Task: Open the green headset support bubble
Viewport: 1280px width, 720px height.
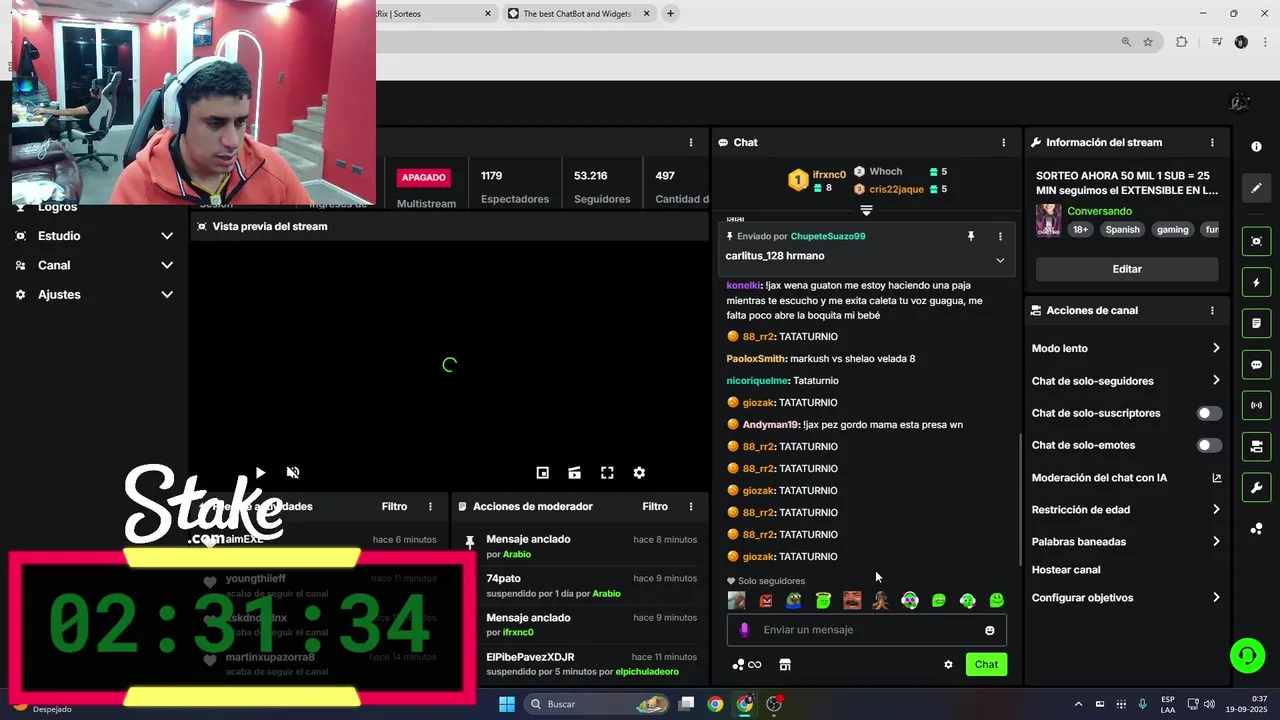Action: 1247,656
